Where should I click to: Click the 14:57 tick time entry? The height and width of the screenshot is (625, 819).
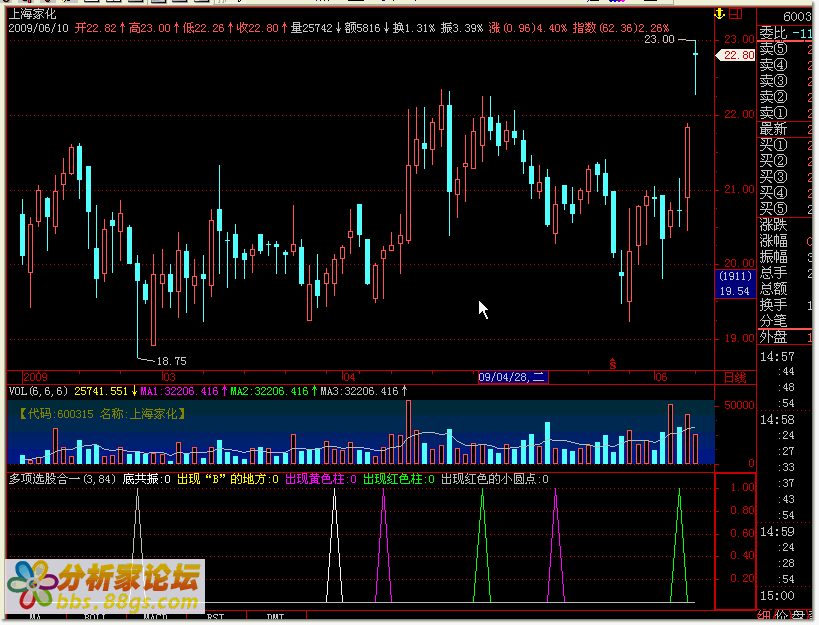pyautogui.click(x=777, y=357)
